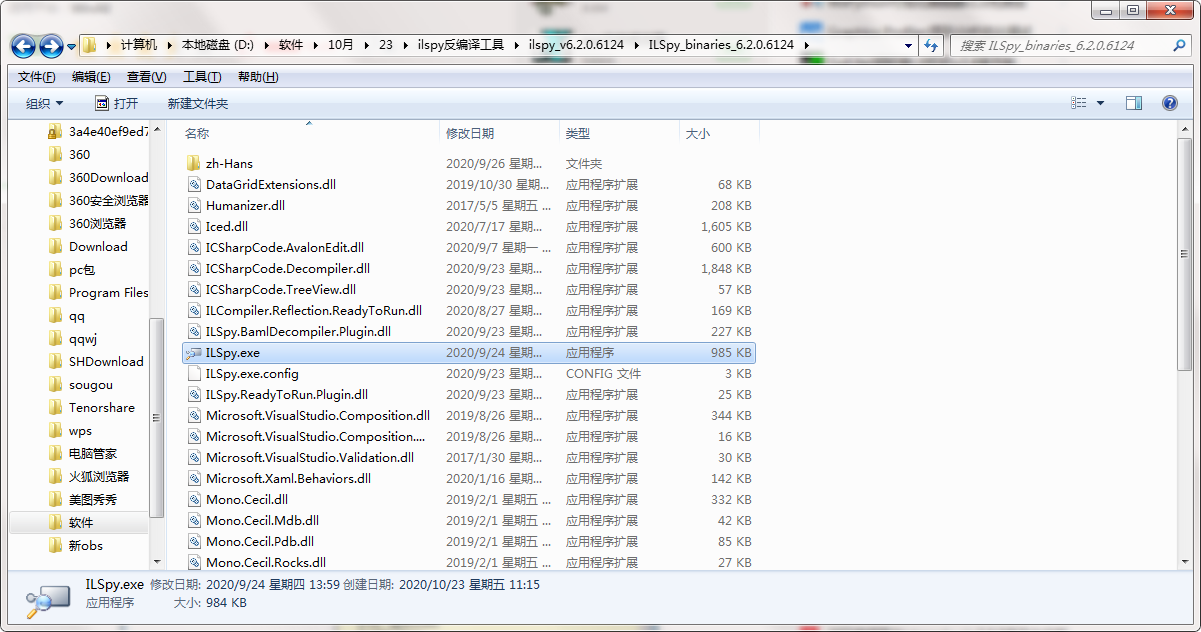
Task: Open the help question mark icon
Action: tap(1170, 103)
